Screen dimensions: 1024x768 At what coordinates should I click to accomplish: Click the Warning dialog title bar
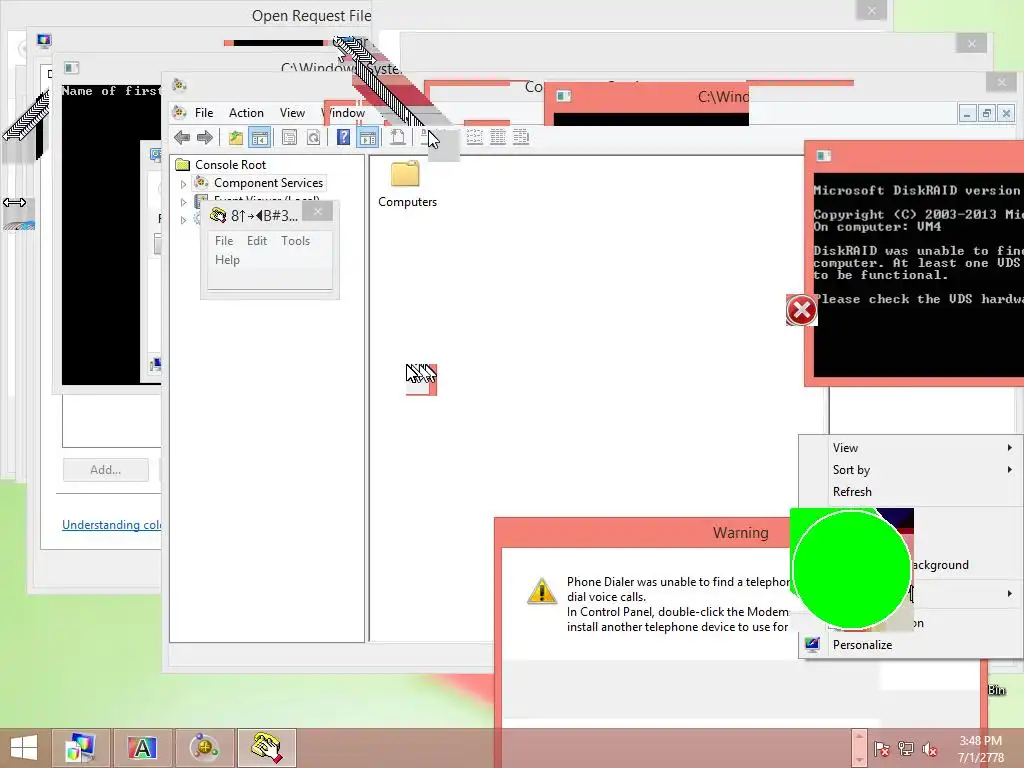[642, 533]
